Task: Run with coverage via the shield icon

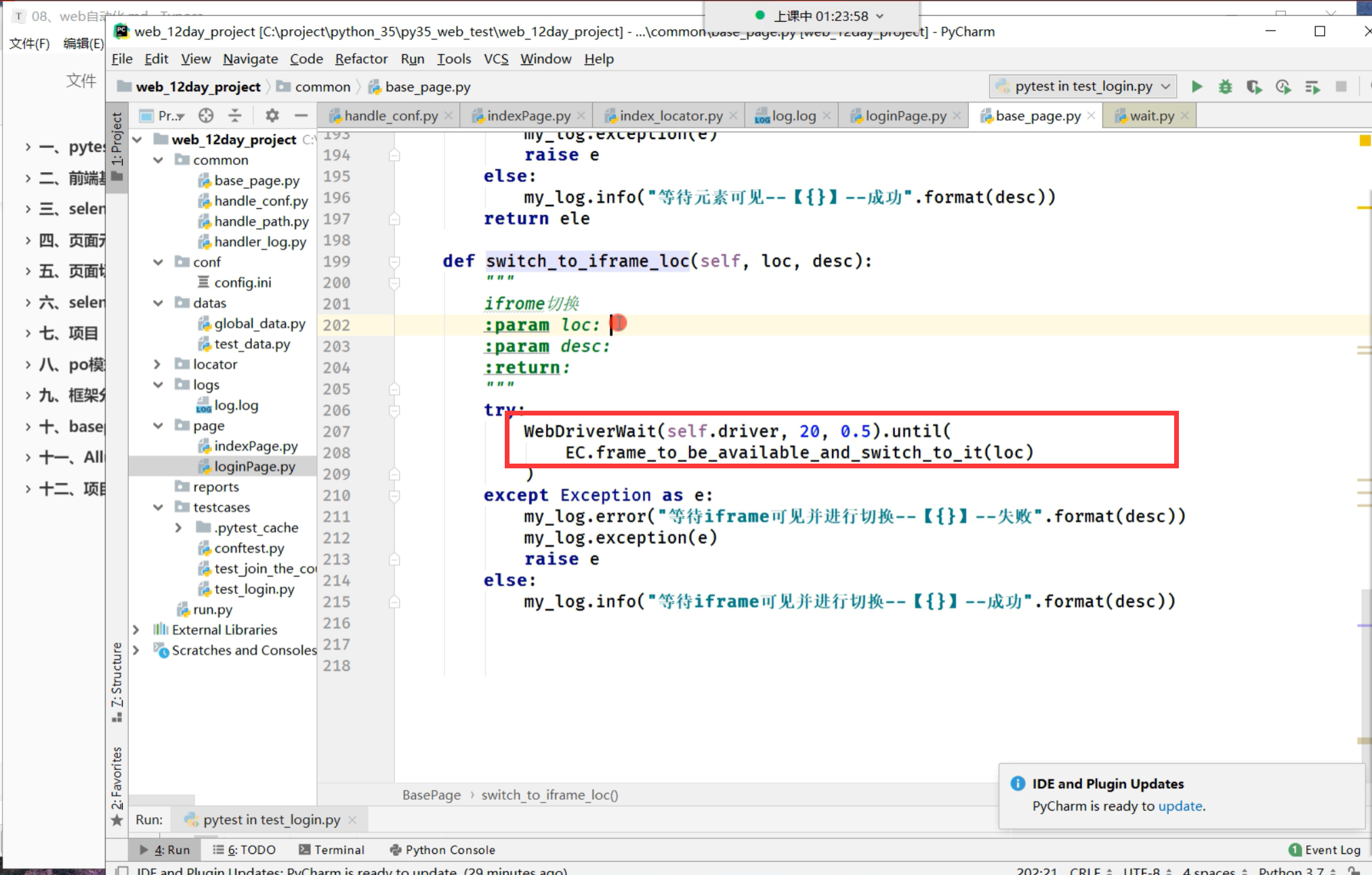Action: point(1253,87)
